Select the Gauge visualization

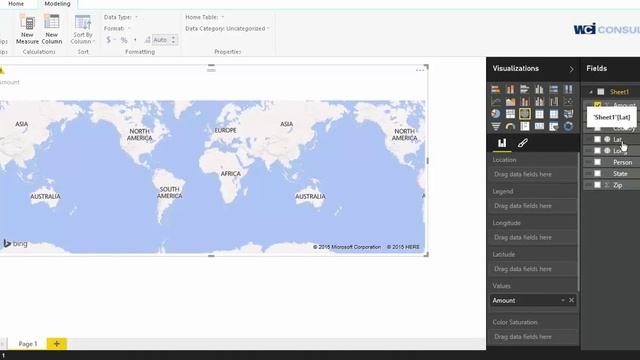pos(510,127)
